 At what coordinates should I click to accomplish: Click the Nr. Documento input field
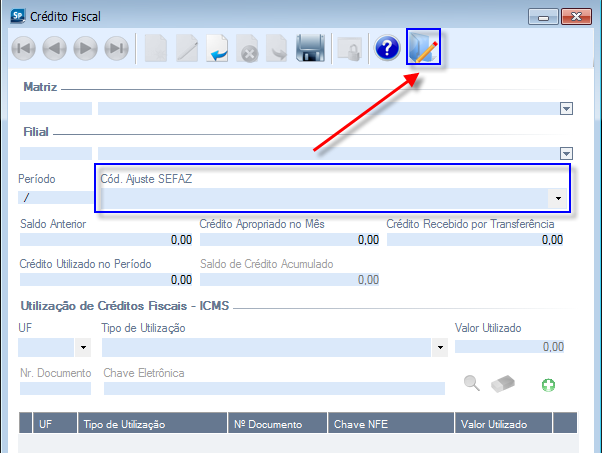pyautogui.click(x=55, y=389)
